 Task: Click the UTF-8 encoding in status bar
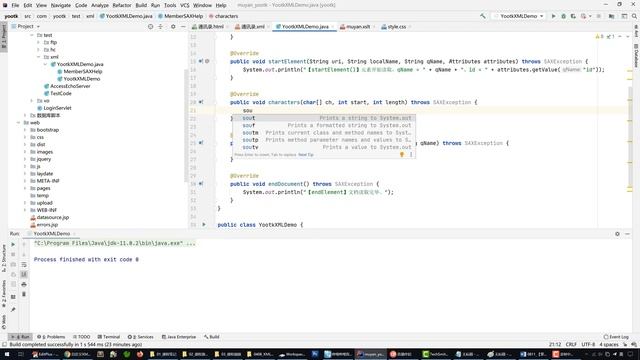pos(588,344)
